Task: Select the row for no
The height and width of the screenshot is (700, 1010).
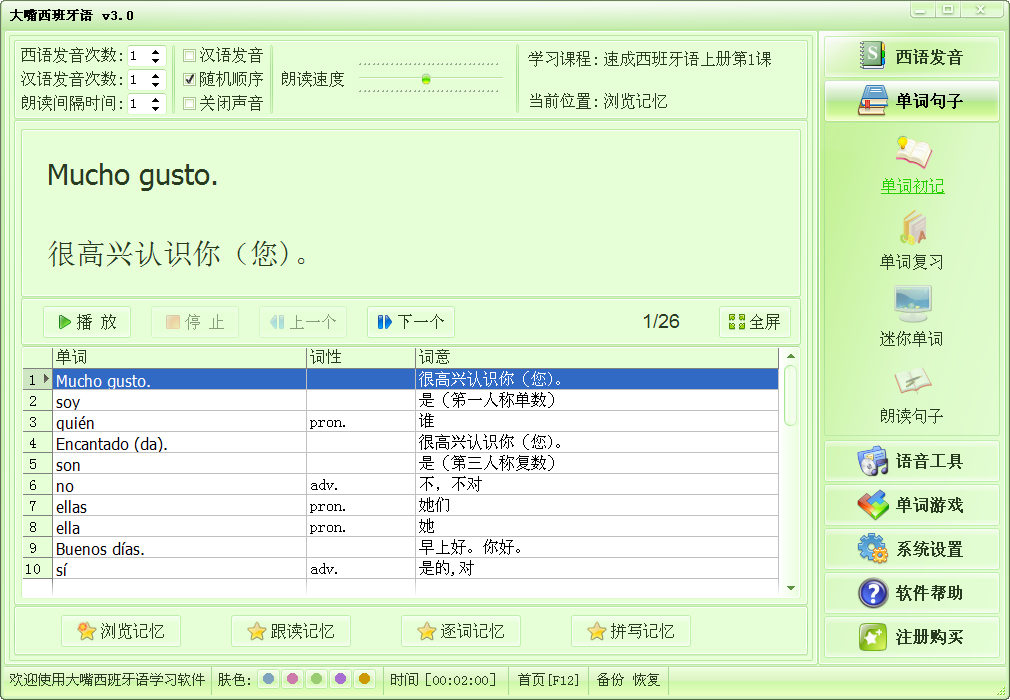Action: (x=400, y=485)
